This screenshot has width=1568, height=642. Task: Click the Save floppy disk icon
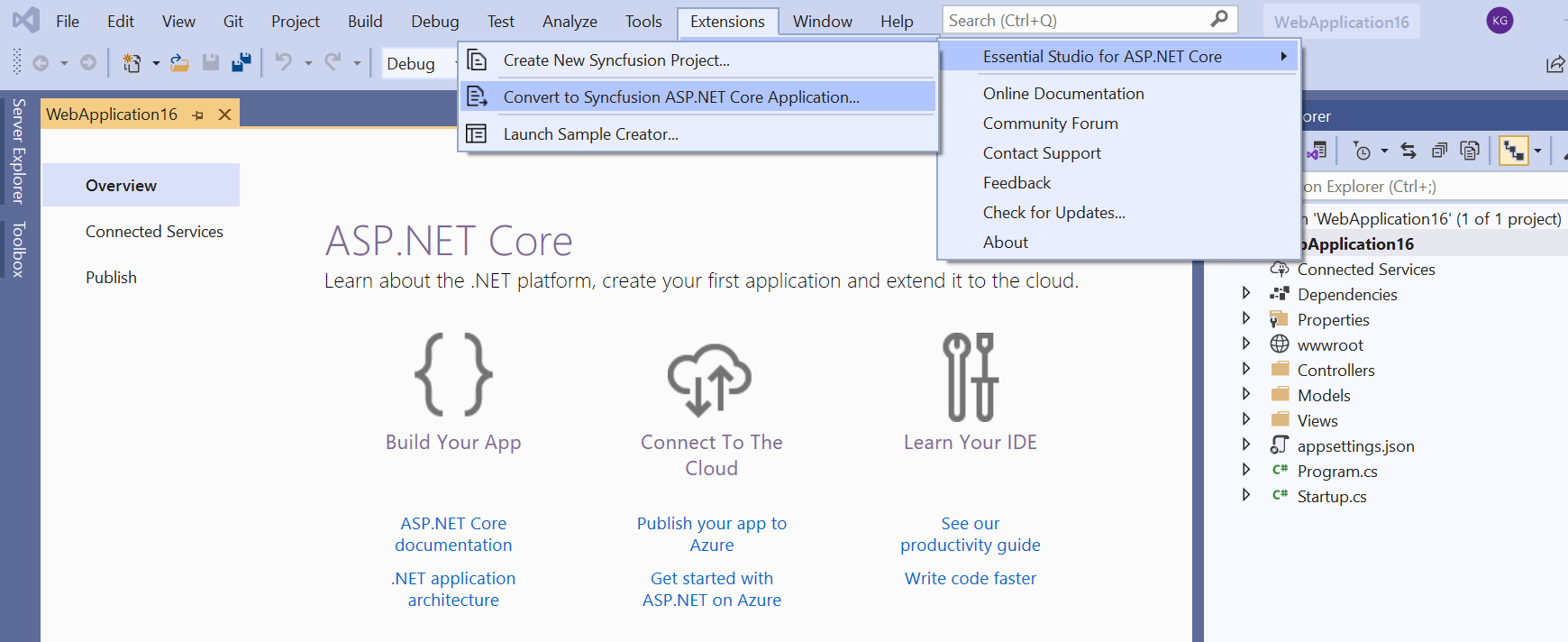tap(211, 62)
